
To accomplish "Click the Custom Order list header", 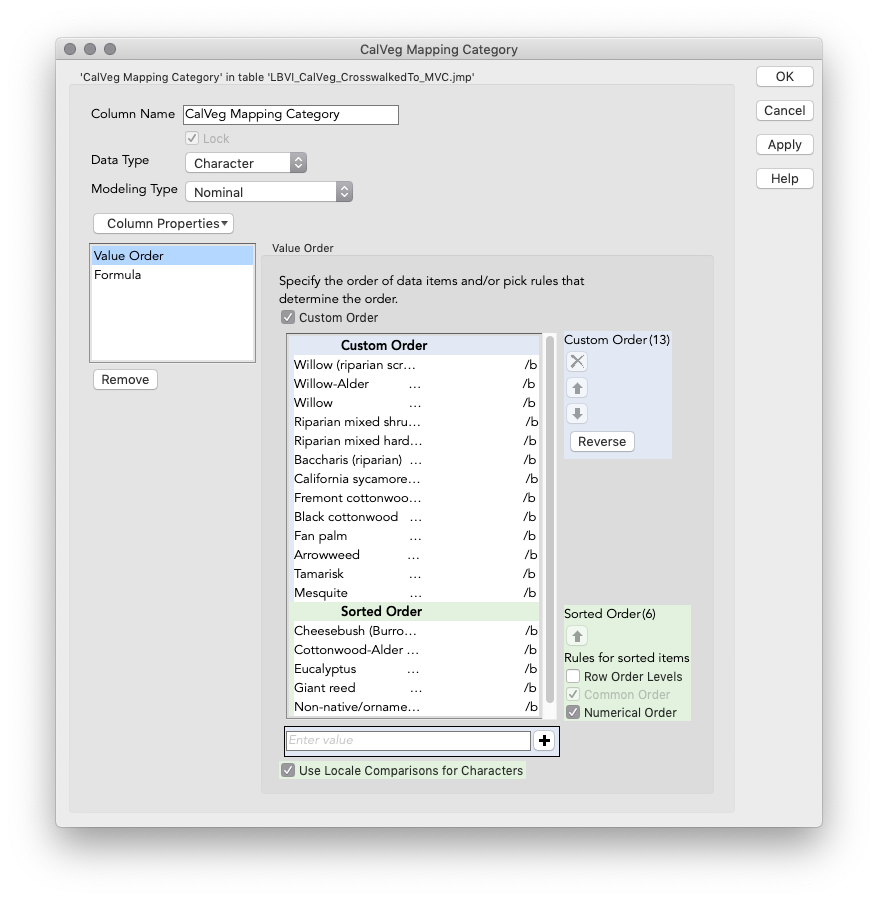I will [x=415, y=345].
